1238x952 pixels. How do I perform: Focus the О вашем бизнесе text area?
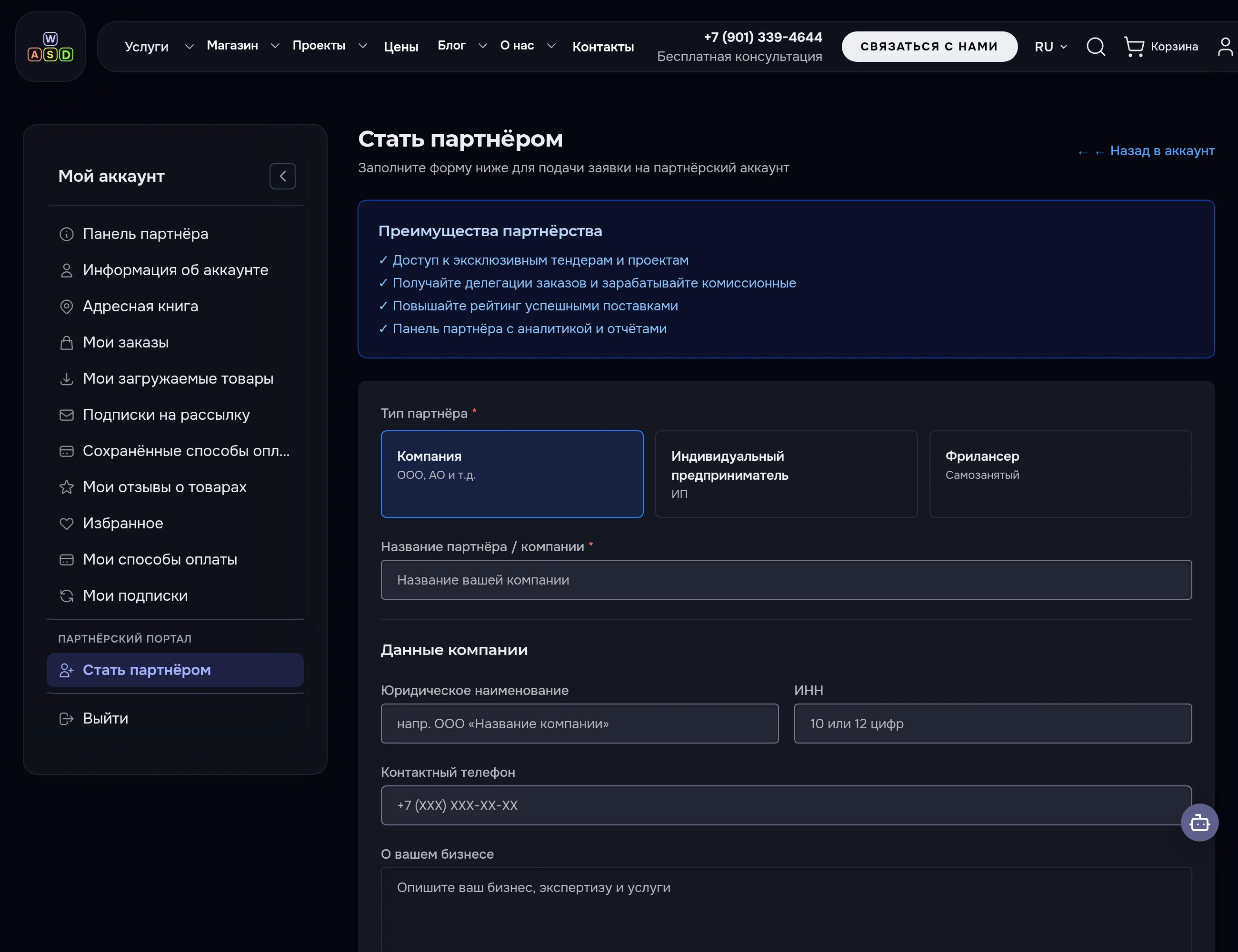tap(786, 910)
